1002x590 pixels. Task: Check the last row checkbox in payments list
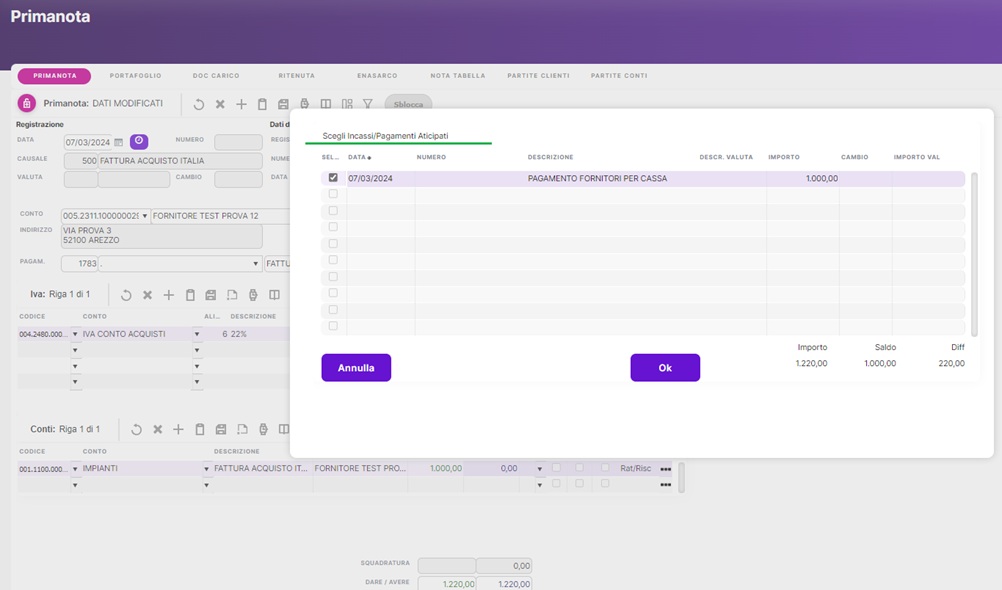click(x=333, y=326)
